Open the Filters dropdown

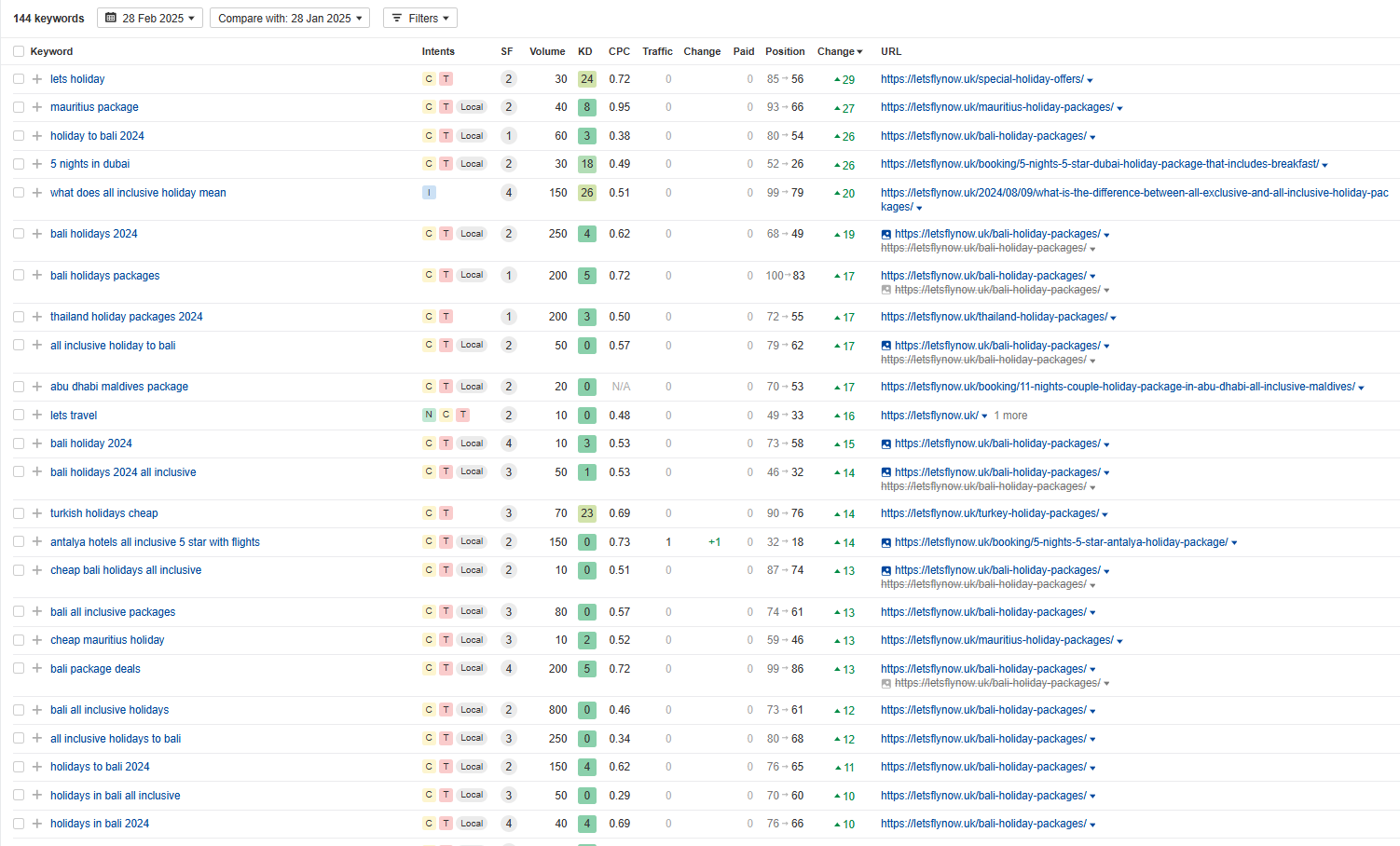[x=420, y=18]
